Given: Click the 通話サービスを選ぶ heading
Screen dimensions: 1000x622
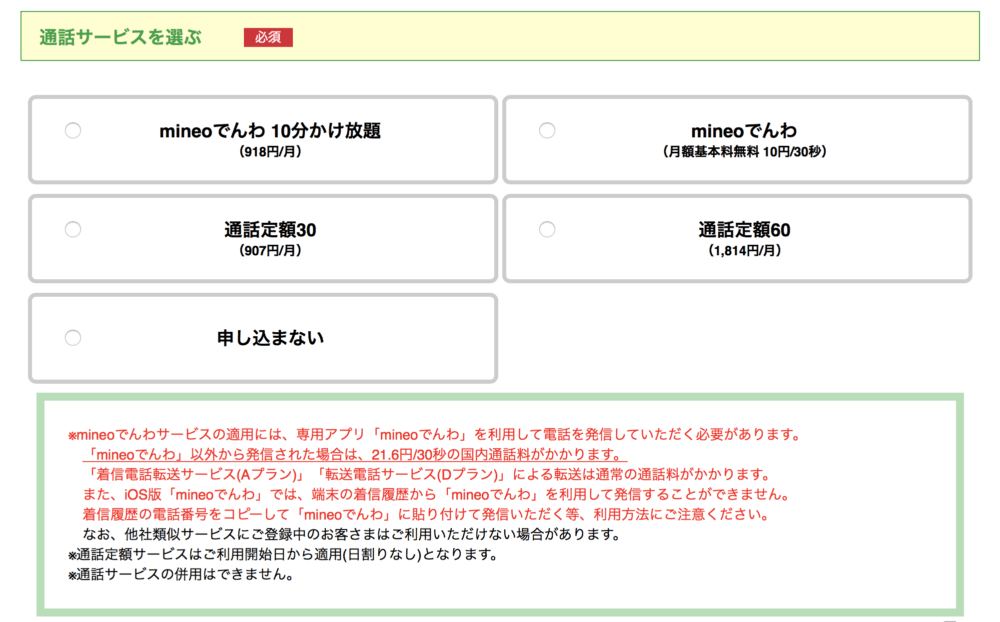Looking at the screenshot, I should [121, 38].
